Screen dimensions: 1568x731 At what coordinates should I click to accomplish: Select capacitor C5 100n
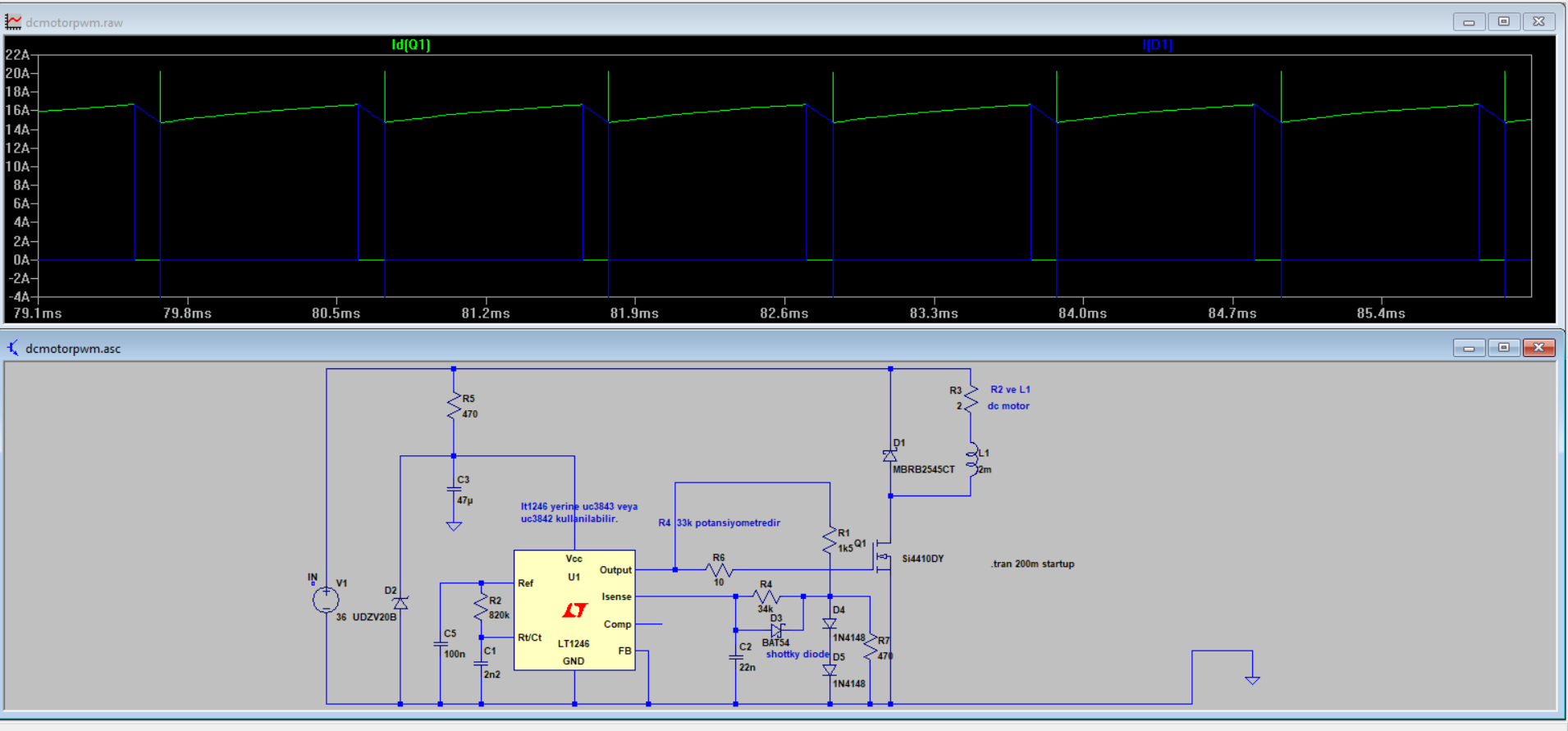click(x=441, y=644)
